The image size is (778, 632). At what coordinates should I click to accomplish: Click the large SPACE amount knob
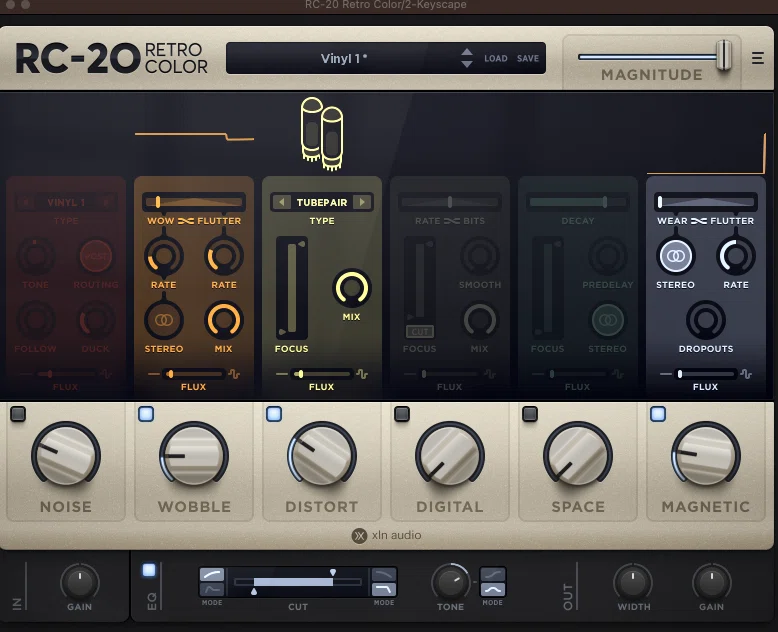(578, 455)
